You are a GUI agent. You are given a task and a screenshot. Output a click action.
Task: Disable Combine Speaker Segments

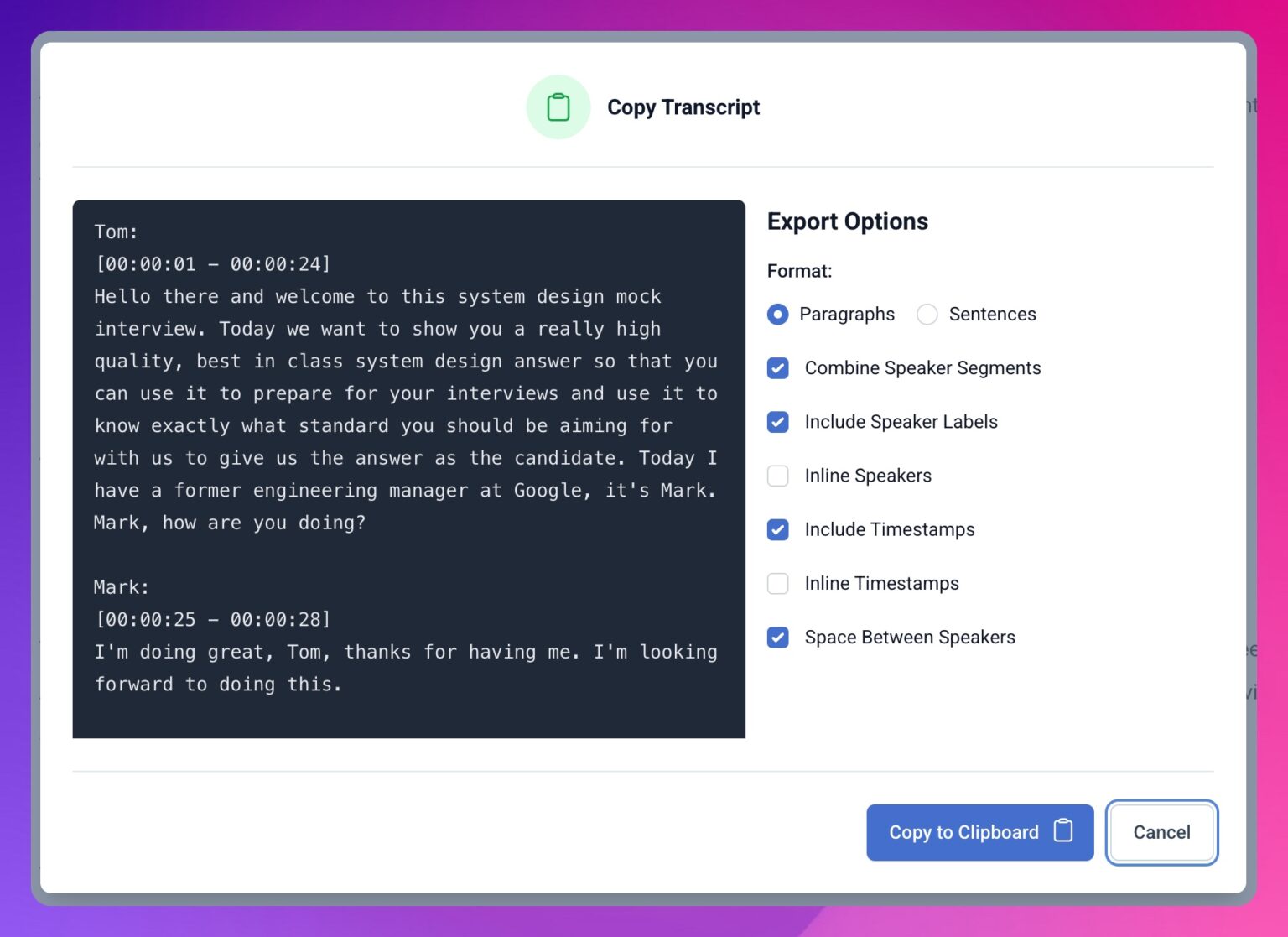[777, 367]
